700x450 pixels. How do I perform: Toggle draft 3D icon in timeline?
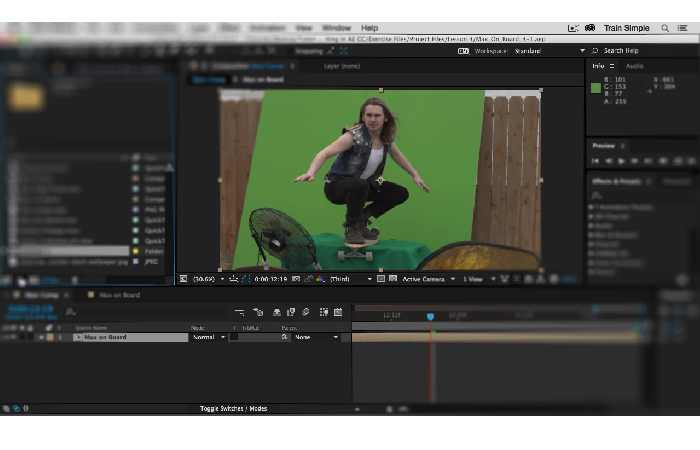pyautogui.click(x=258, y=312)
